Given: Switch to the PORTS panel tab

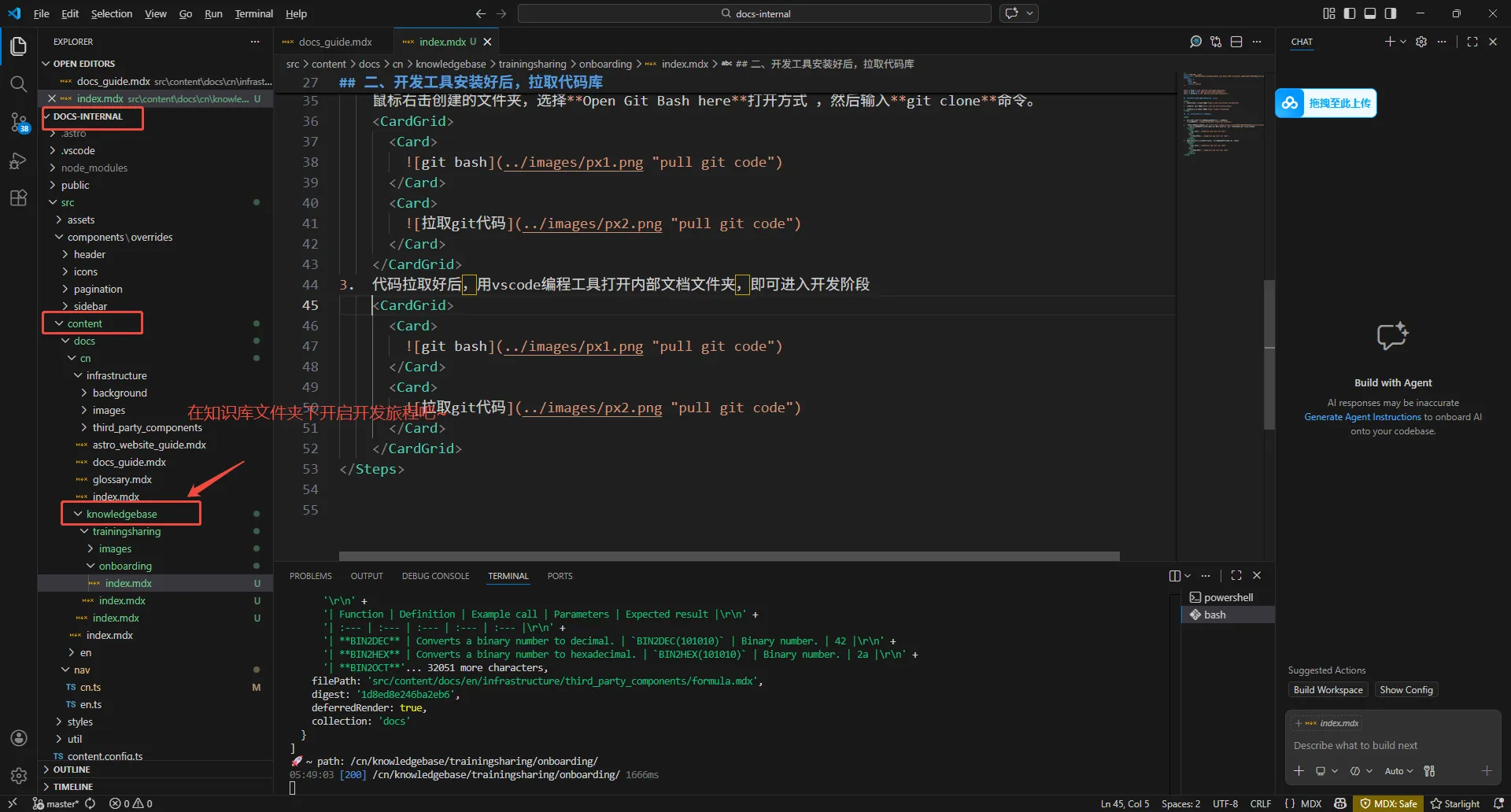Looking at the screenshot, I should point(560,576).
